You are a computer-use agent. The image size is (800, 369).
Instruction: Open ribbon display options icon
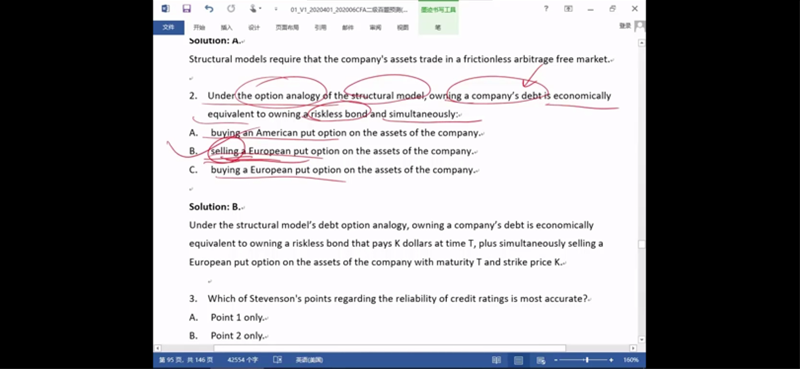[x=568, y=9]
